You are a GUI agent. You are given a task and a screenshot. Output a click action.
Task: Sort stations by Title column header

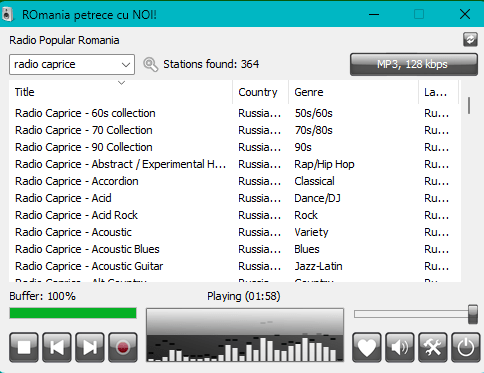click(120, 92)
